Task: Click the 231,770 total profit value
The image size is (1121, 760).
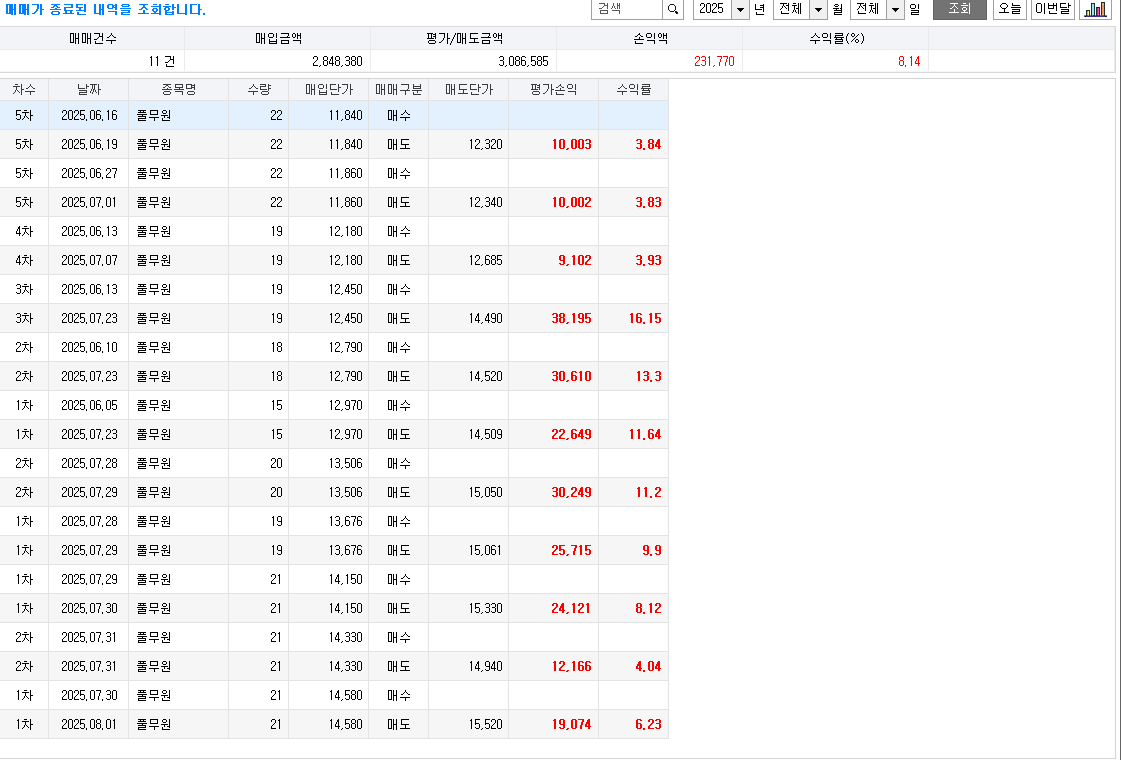Action: click(714, 61)
